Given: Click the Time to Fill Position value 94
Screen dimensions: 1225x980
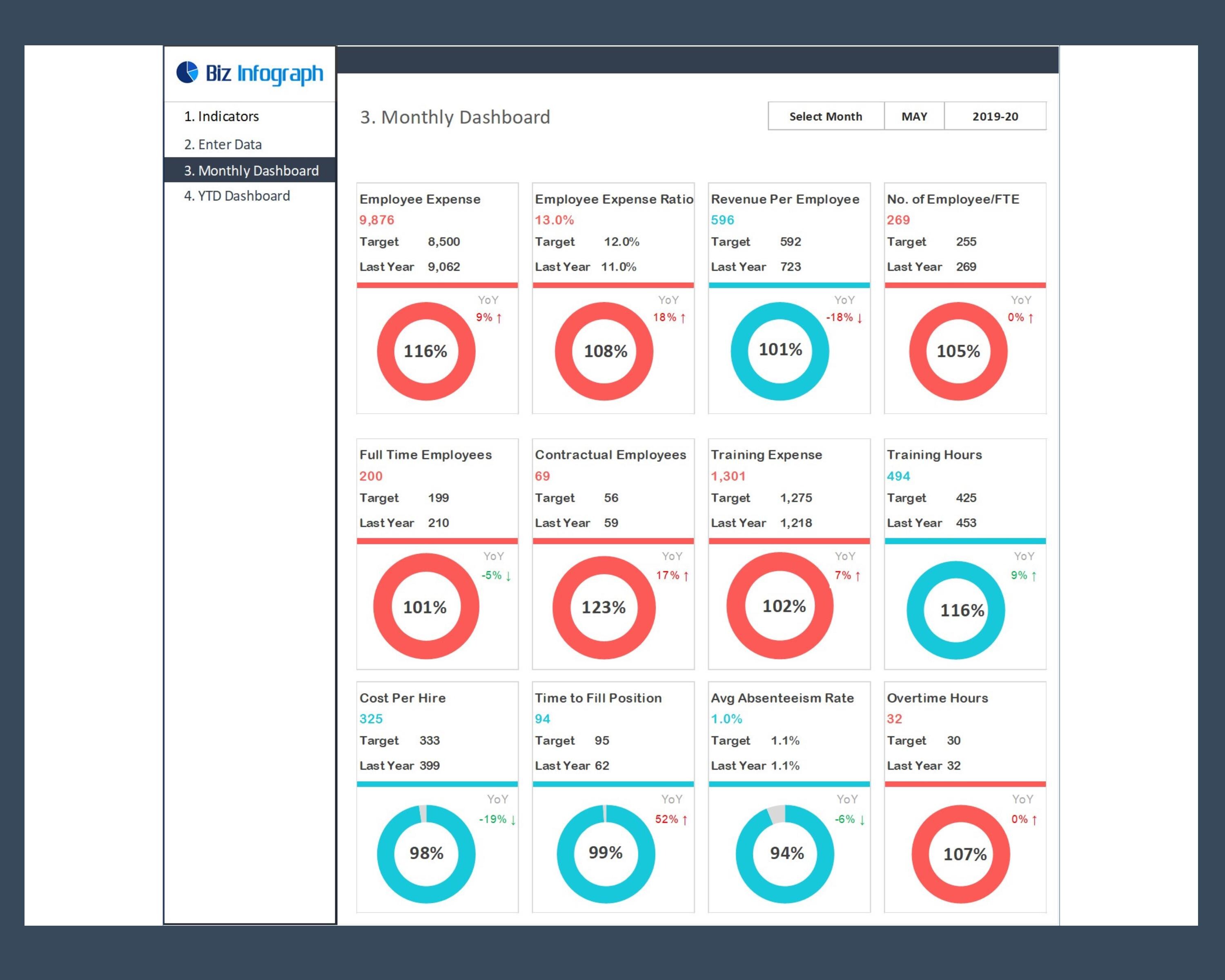Looking at the screenshot, I should (543, 719).
